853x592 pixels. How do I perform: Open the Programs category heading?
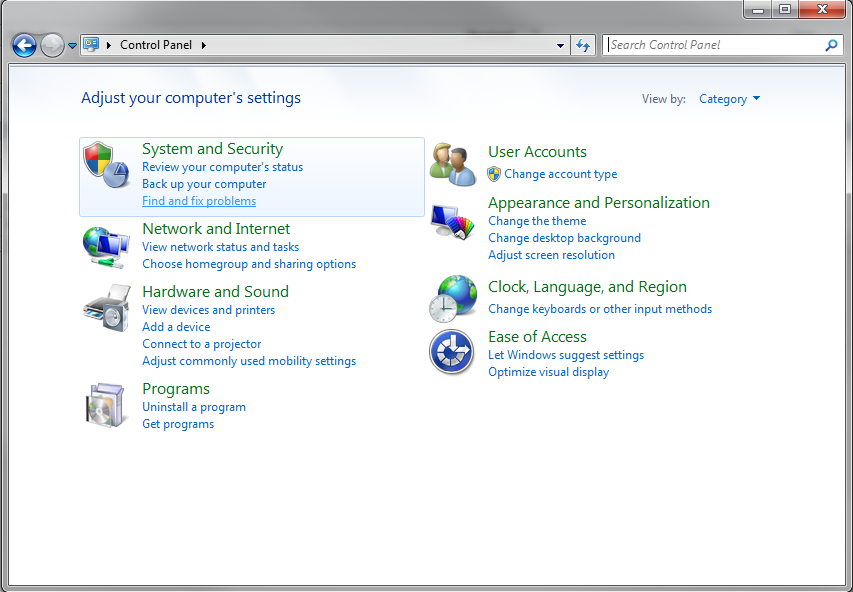pos(176,389)
